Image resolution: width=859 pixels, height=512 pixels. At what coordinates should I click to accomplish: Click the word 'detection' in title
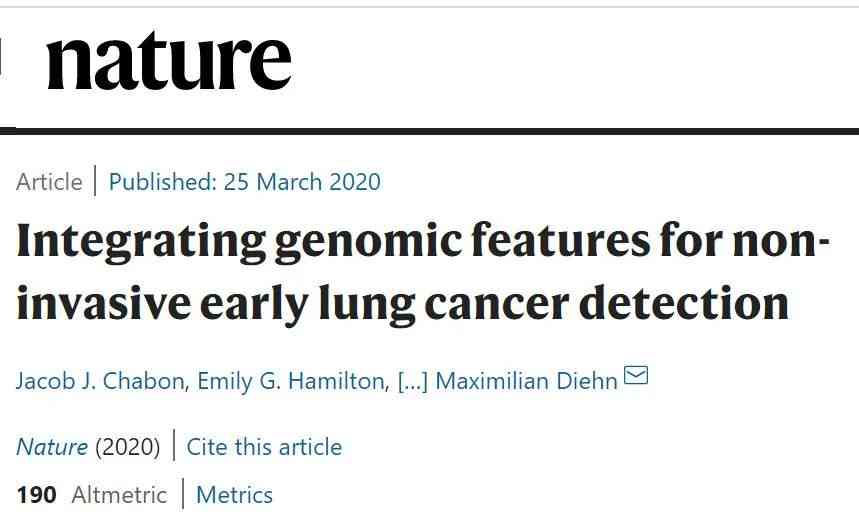(684, 302)
